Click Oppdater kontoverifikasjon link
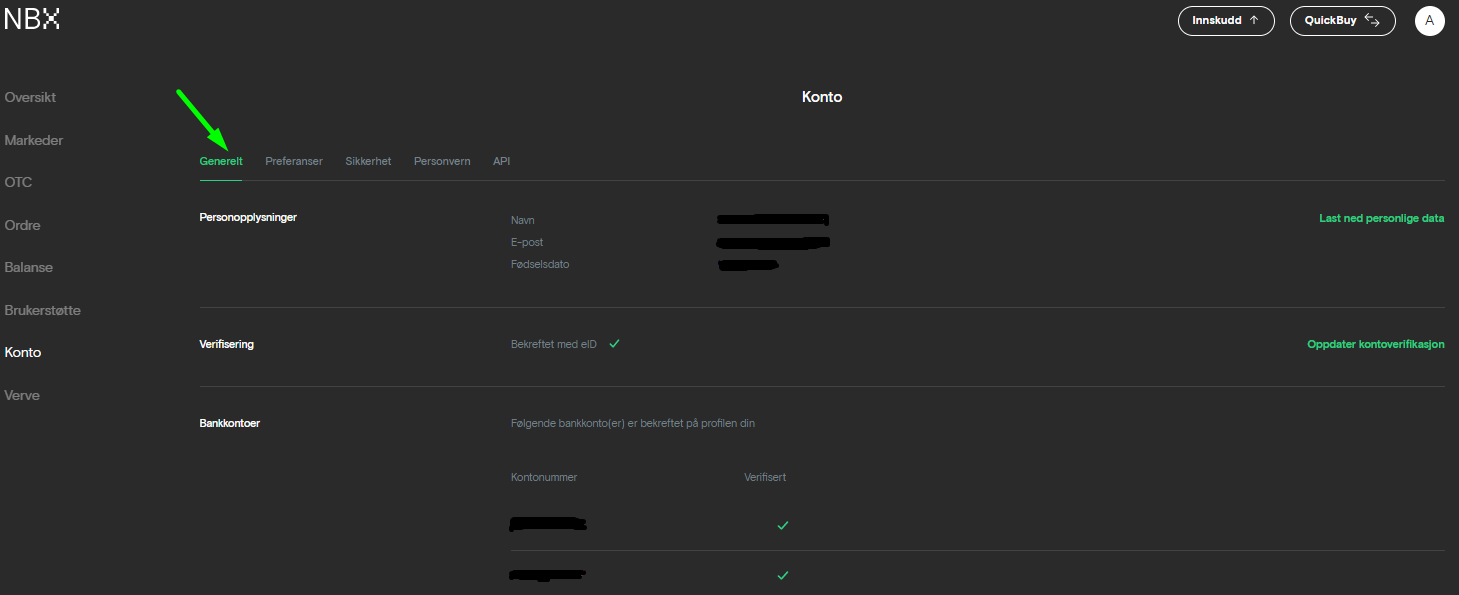 click(x=1376, y=344)
